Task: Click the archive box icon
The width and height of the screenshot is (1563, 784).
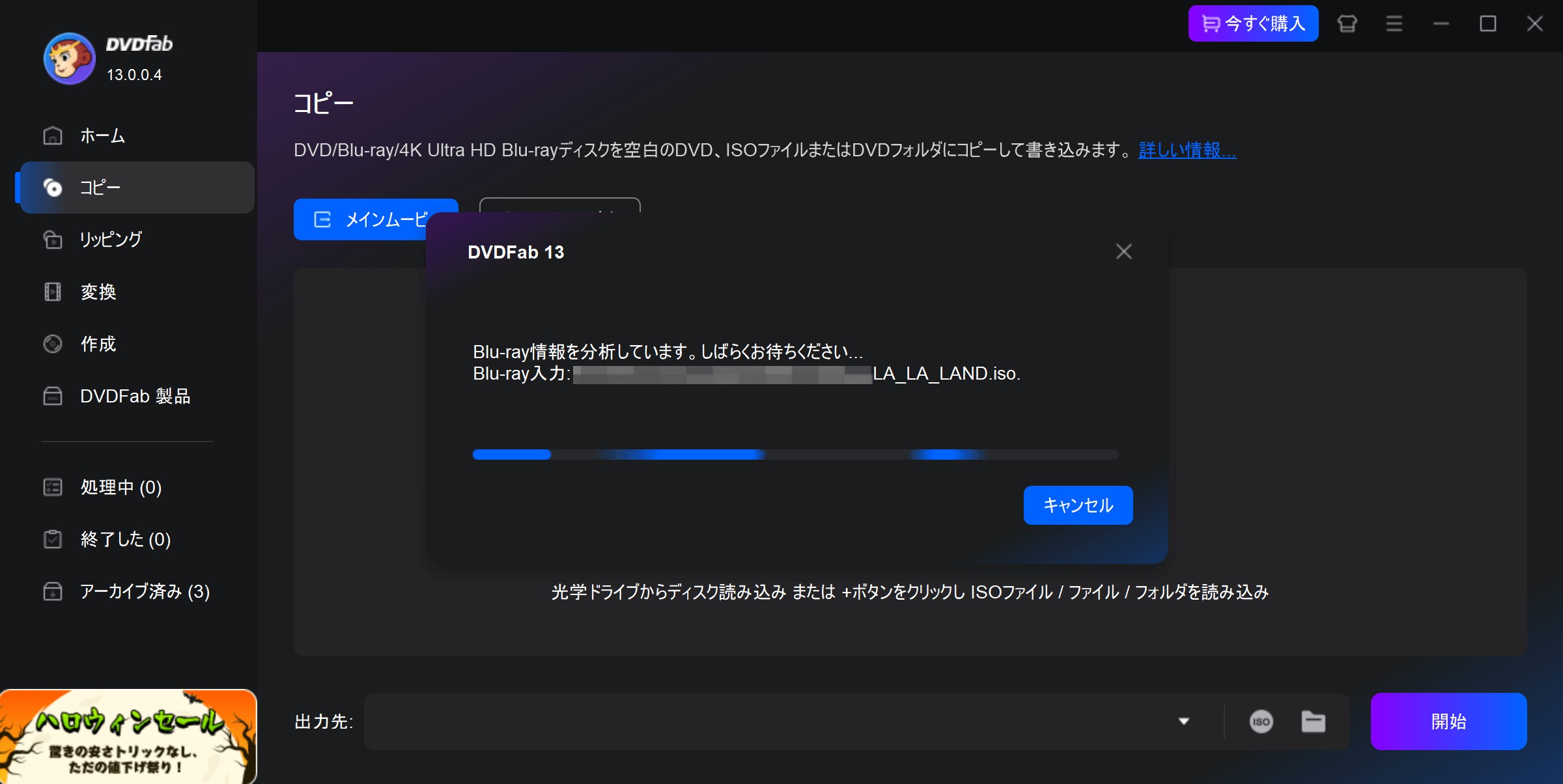Action: click(x=53, y=591)
